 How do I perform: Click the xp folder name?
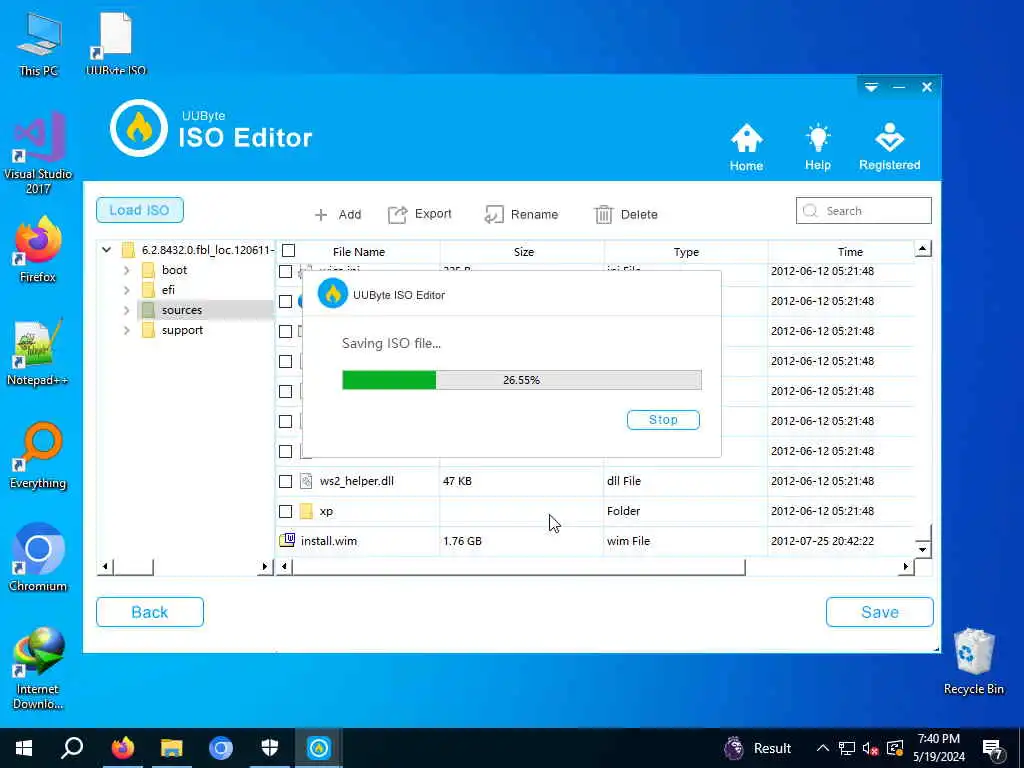click(327, 511)
